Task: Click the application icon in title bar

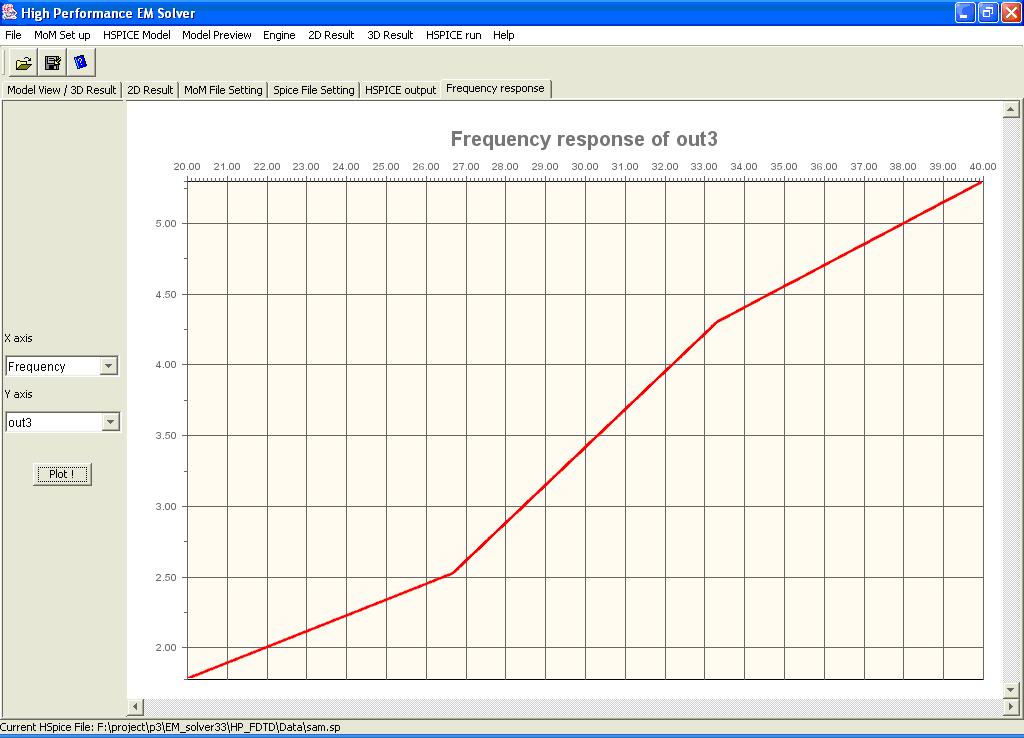Action: 10,12
